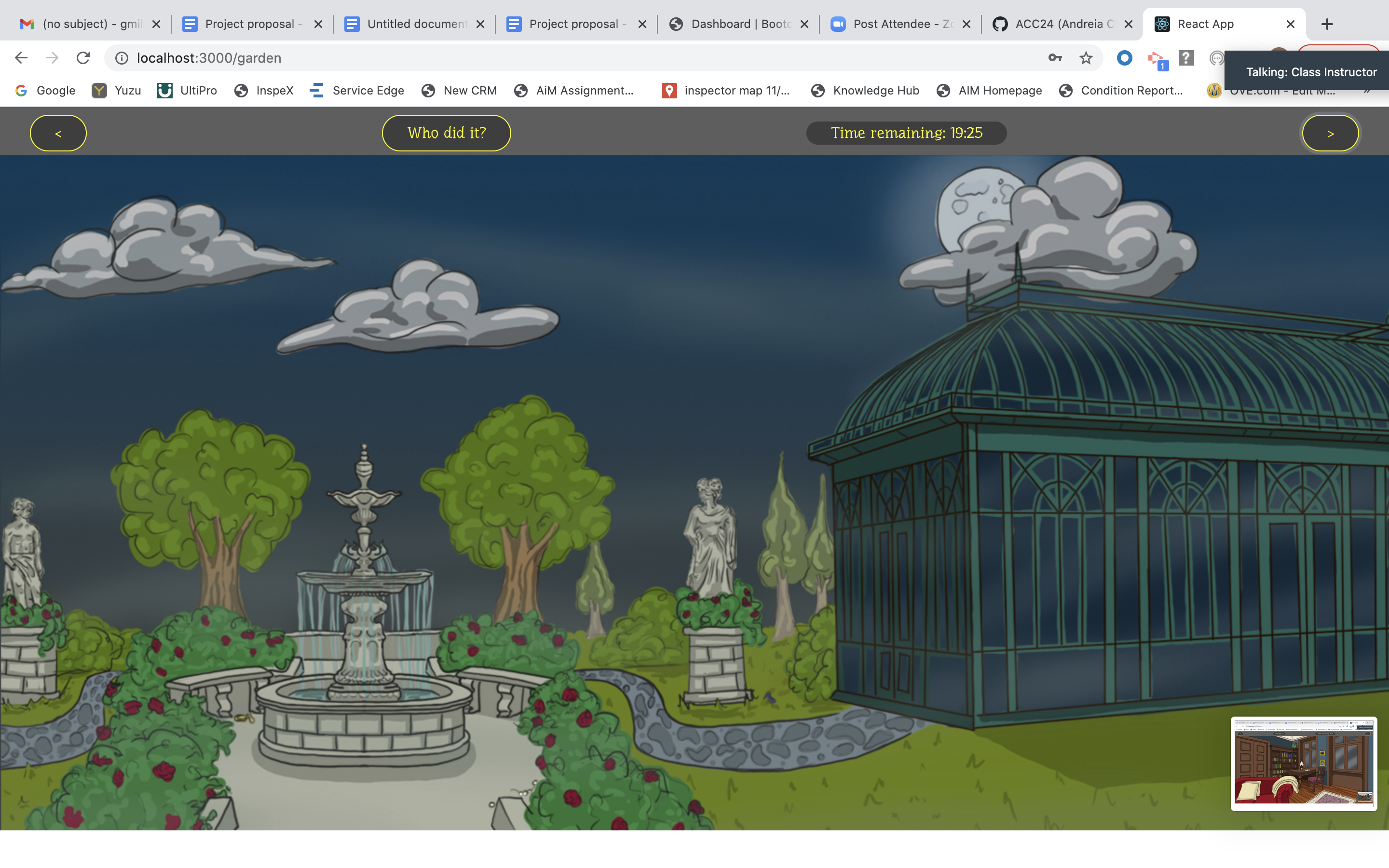Close the Post Attendee Zoom tab

click(967, 24)
